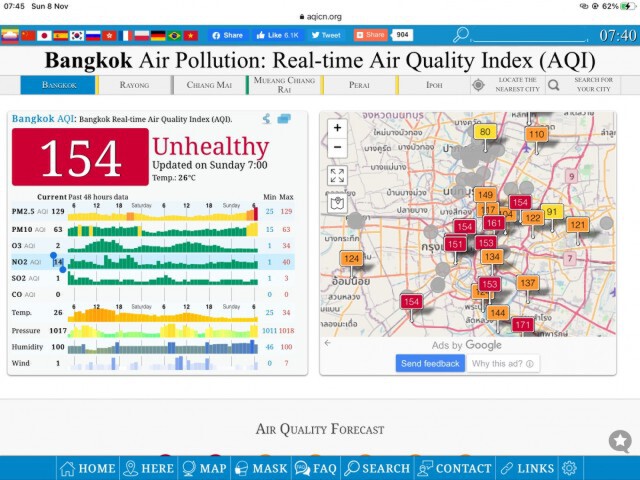Click the widget cards icon in the AQI panel
640x480 pixels.
[284, 119]
